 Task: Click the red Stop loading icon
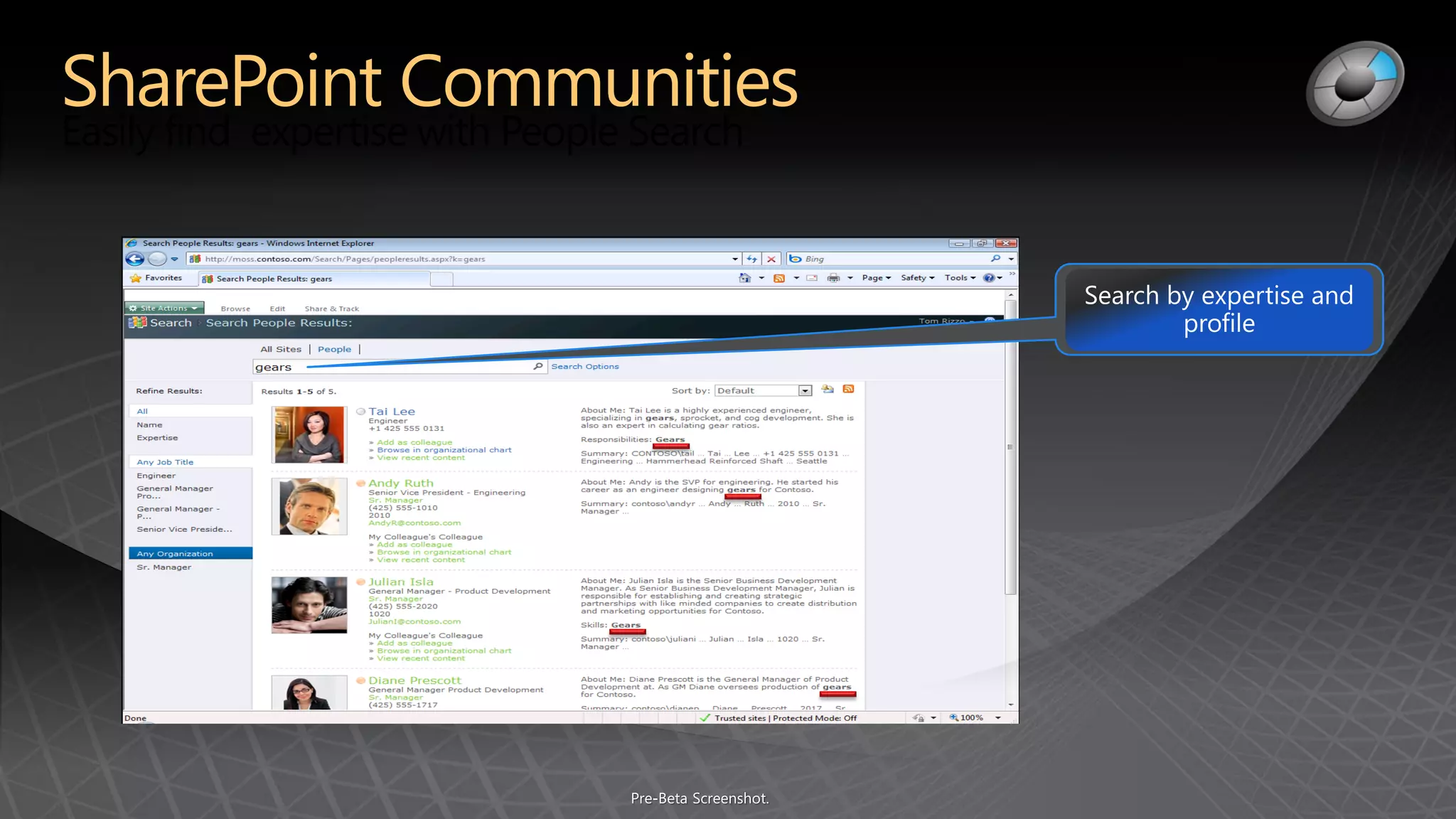click(x=771, y=259)
